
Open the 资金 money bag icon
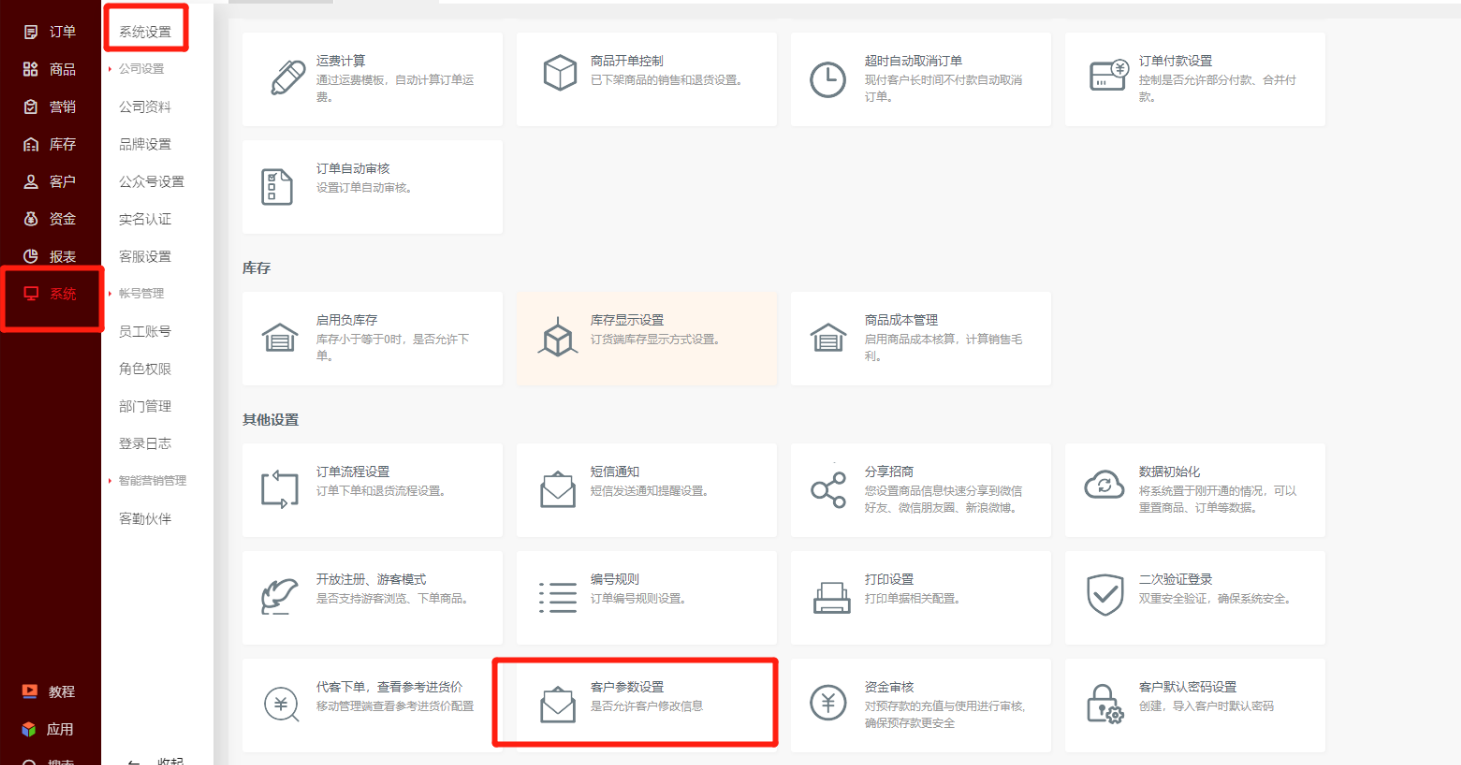(x=31, y=219)
